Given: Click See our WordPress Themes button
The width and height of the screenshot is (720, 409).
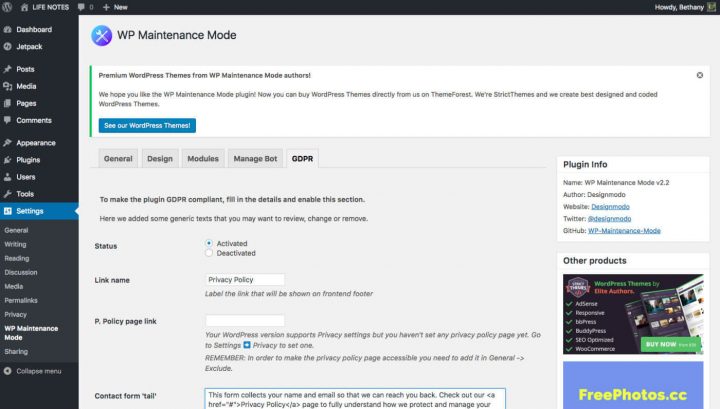Looking at the screenshot, I should [147, 125].
